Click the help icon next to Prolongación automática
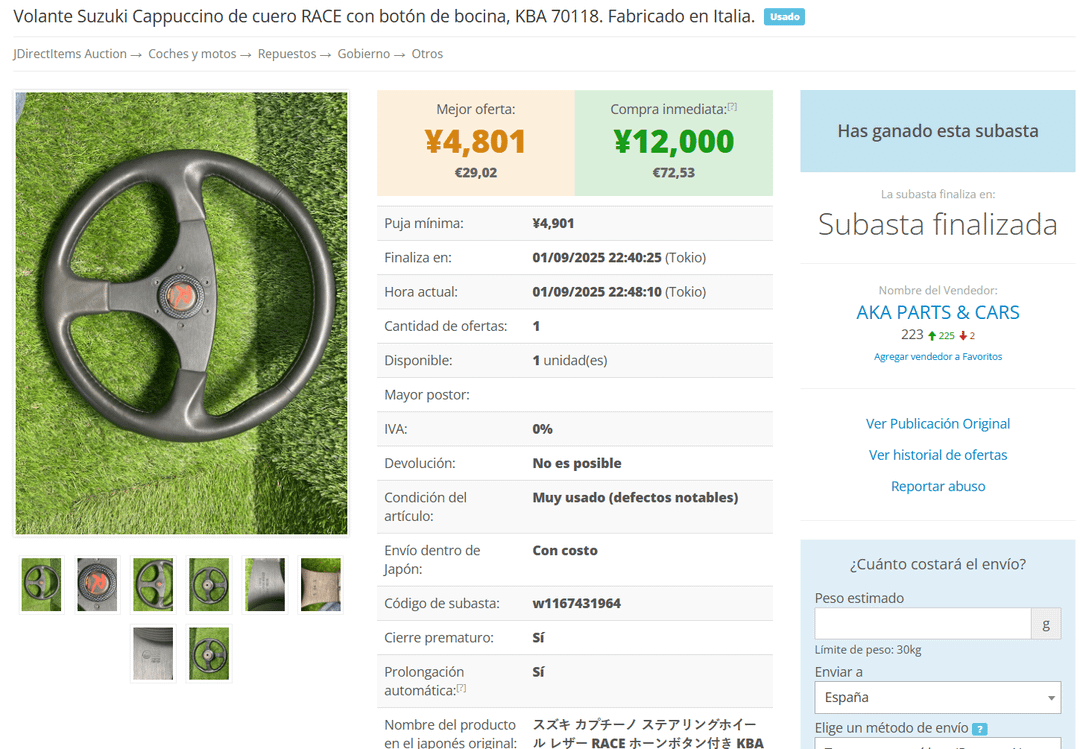The height and width of the screenshot is (749, 1080). click(x=461, y=689)
